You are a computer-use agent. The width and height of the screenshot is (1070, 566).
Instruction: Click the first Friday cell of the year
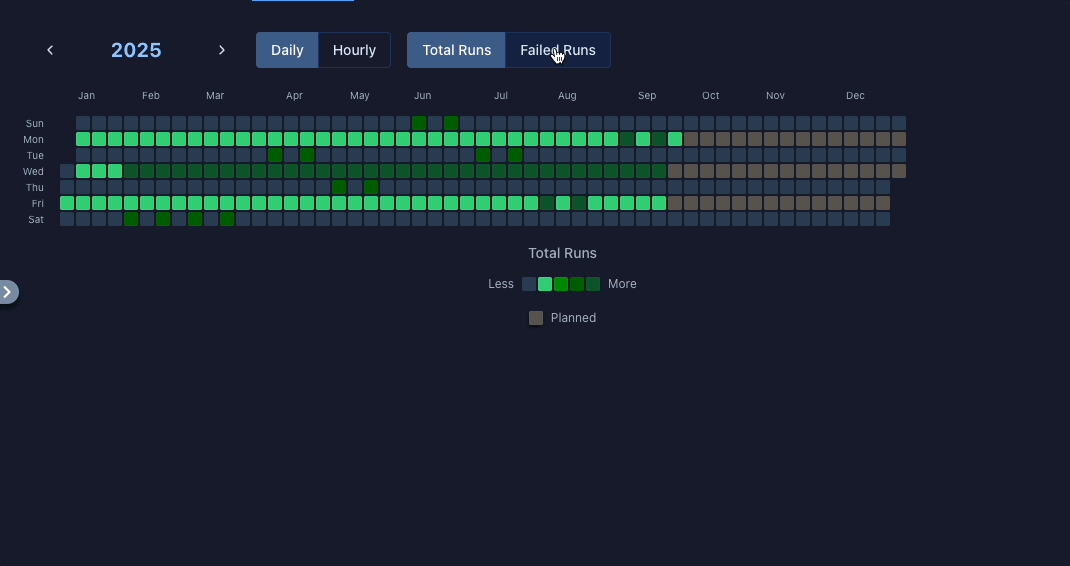pos(67,203)
